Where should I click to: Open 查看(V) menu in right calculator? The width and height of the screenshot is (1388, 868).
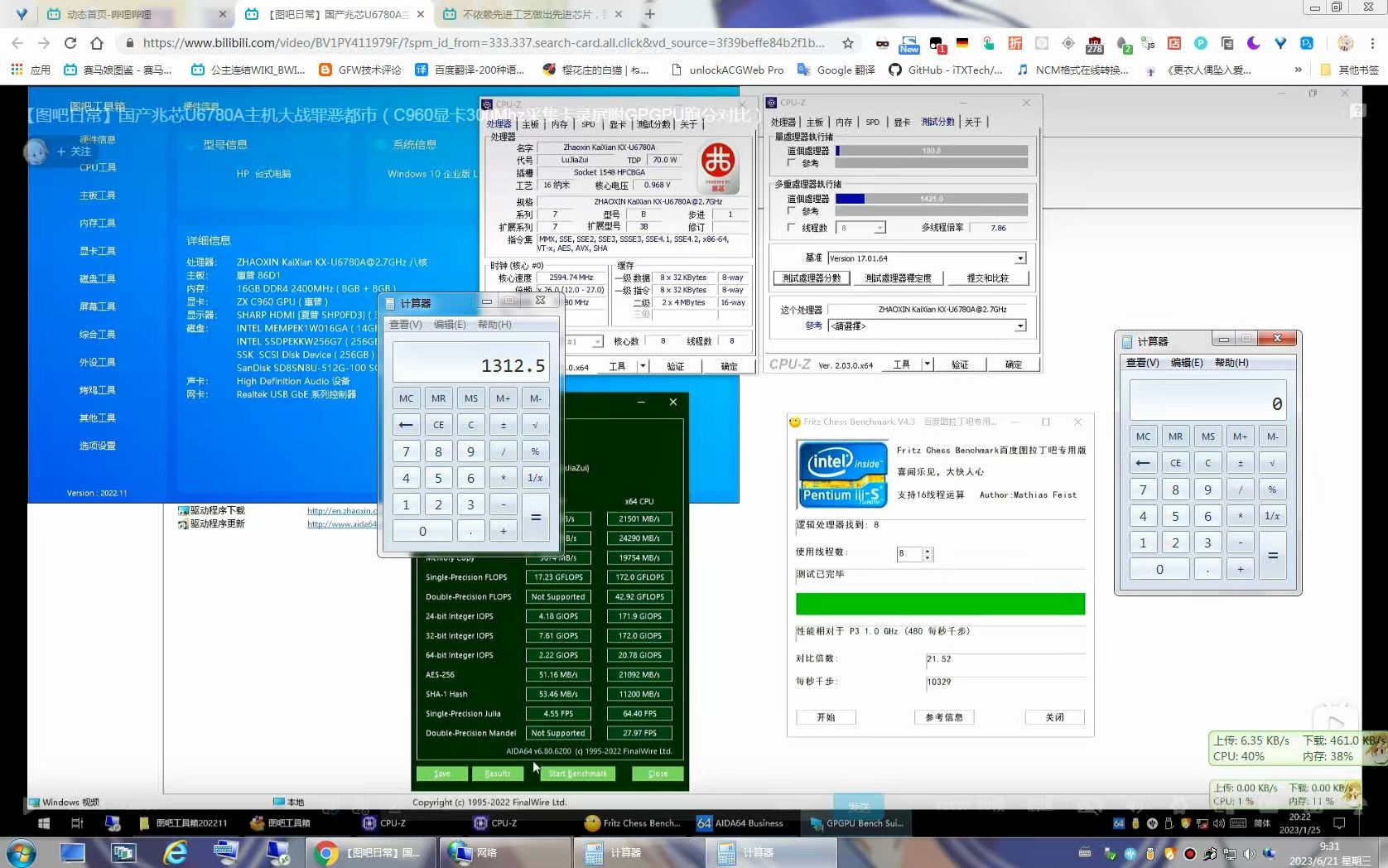click(1142, 363)
